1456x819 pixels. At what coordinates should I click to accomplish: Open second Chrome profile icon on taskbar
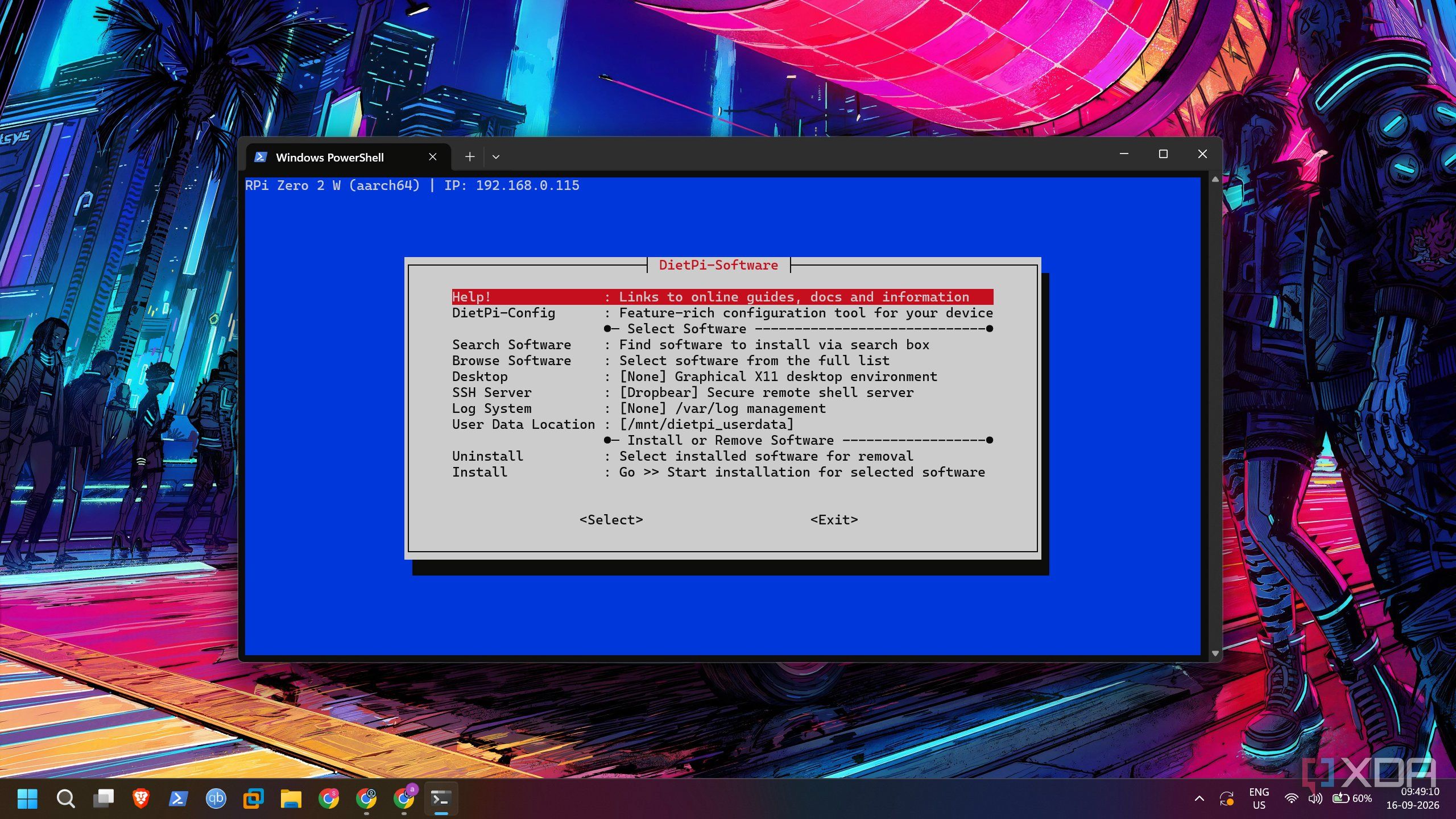(x=366, y=799)
